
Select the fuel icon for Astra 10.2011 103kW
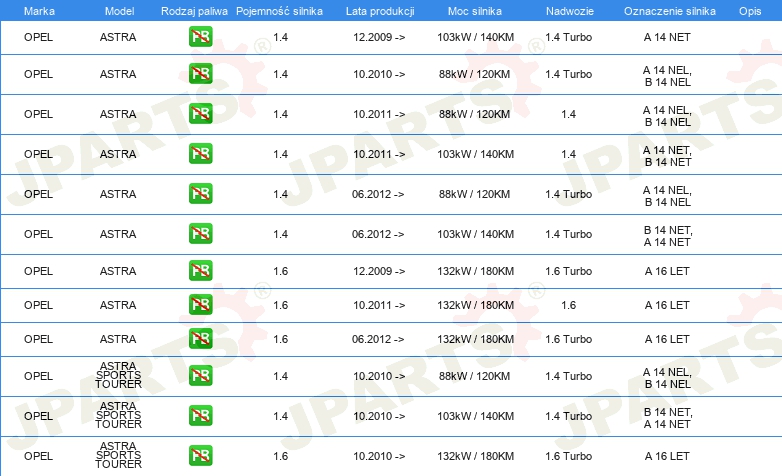200,154
